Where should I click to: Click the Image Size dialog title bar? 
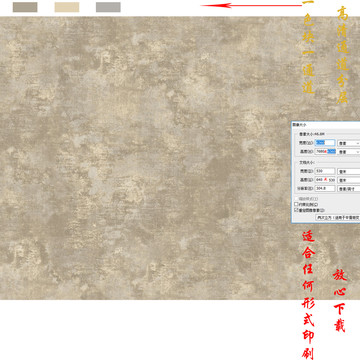(x=326, y=124)
